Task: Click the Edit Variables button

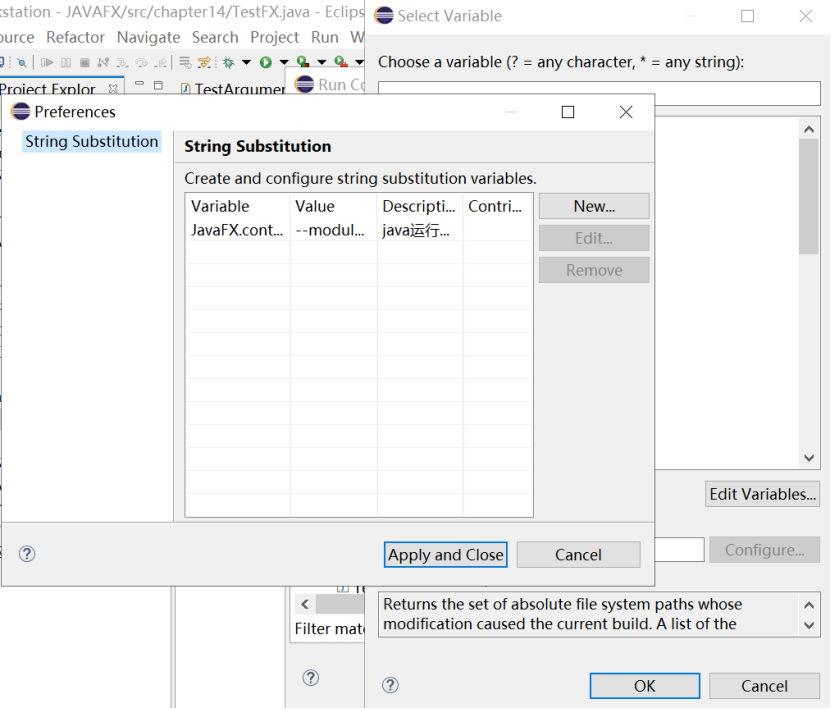Action: pyautogui.click(x=762, y=494)
